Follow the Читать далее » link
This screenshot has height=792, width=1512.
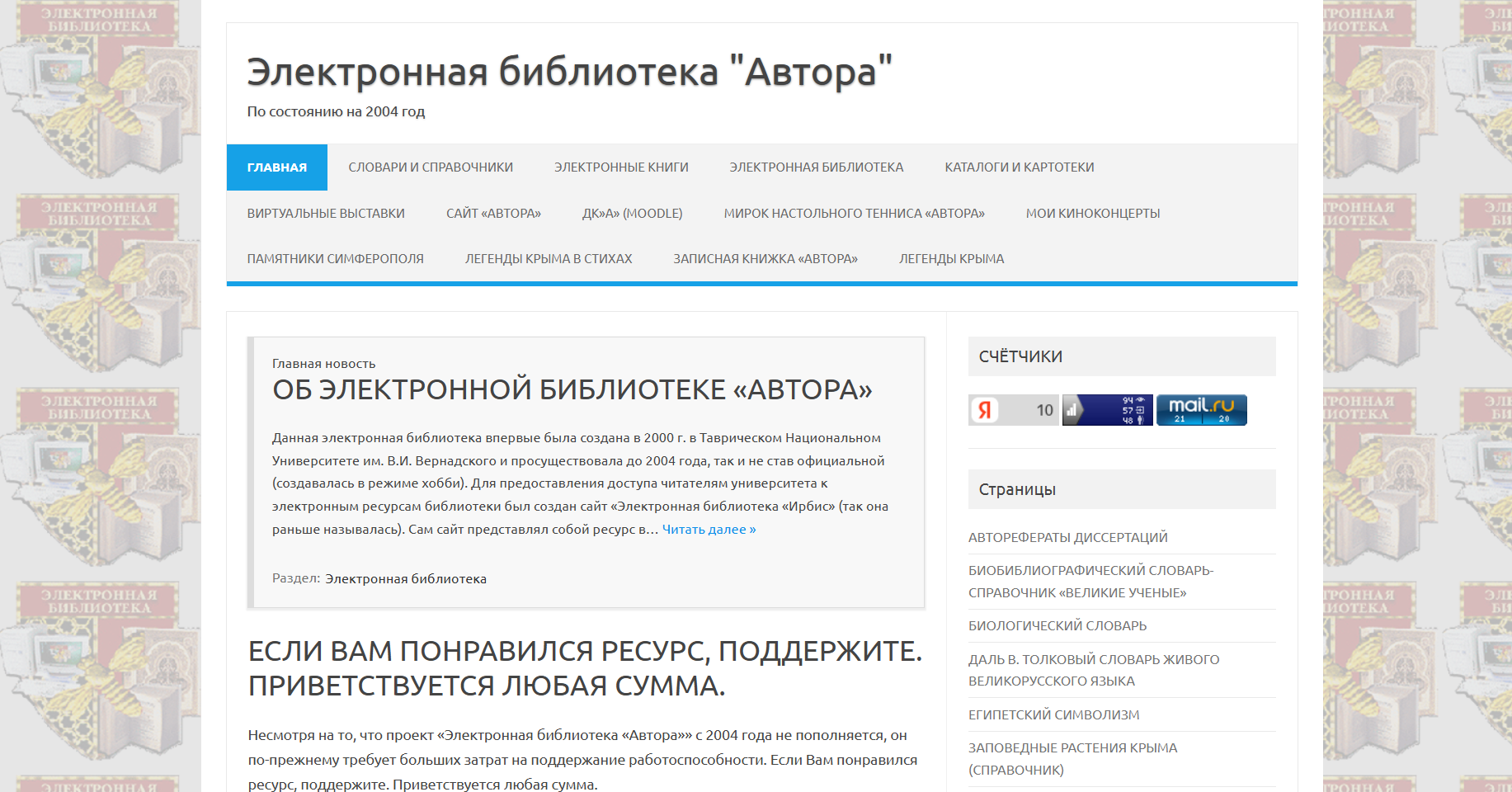coord(709,530)
